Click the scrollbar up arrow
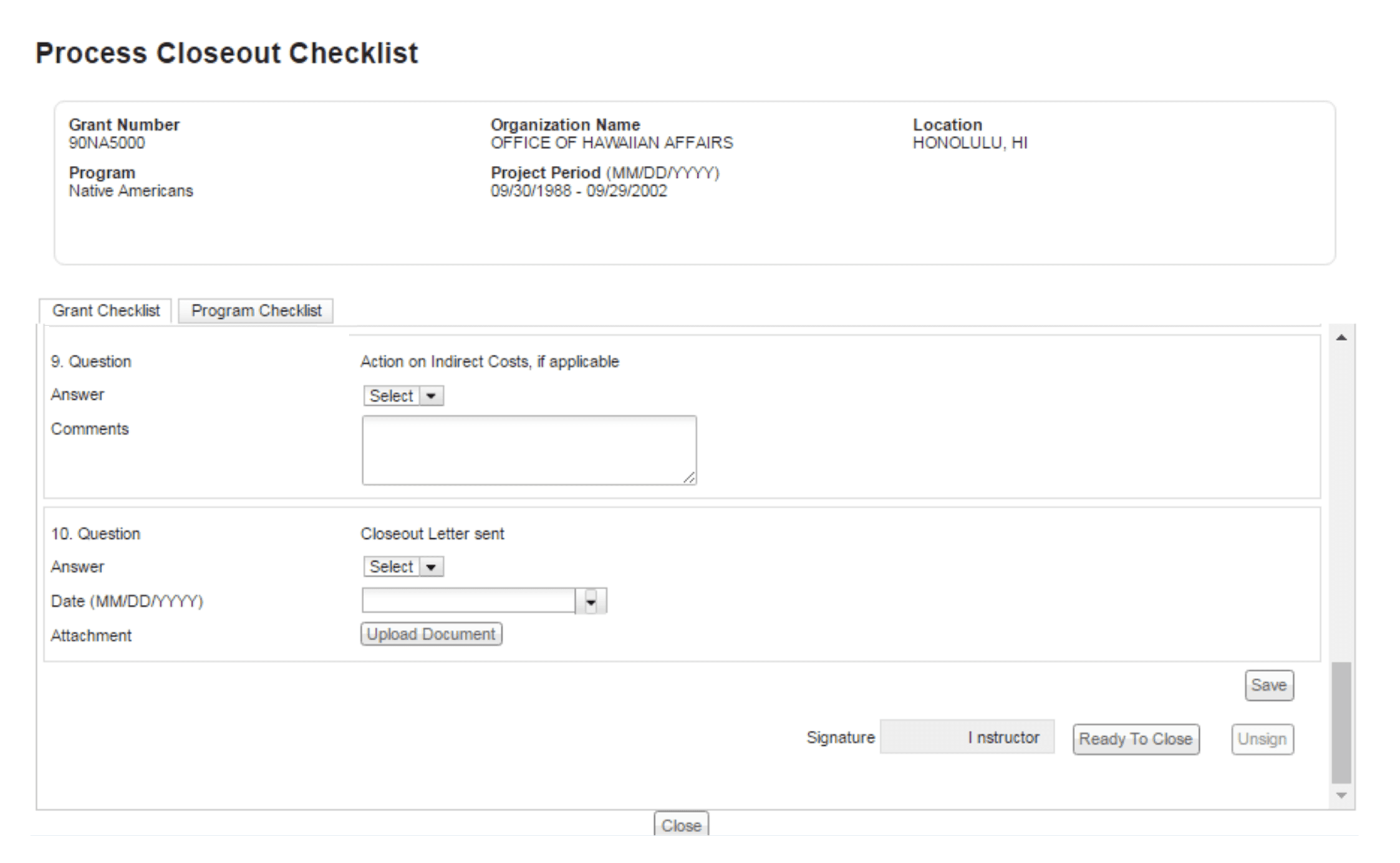 pyautogui.click(x=1341, y=337)
